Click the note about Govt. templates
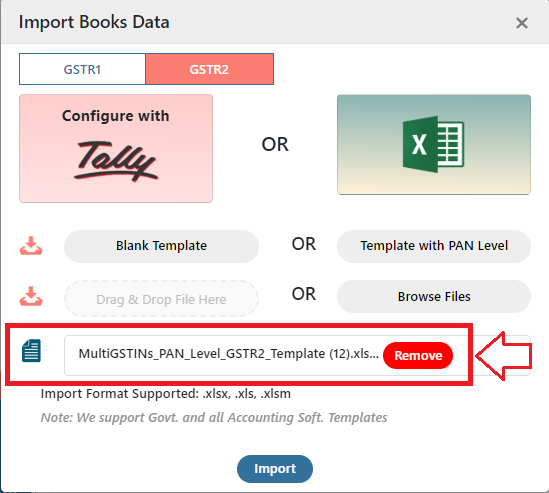This screenshot has height=493, width=549. (214, 418)
